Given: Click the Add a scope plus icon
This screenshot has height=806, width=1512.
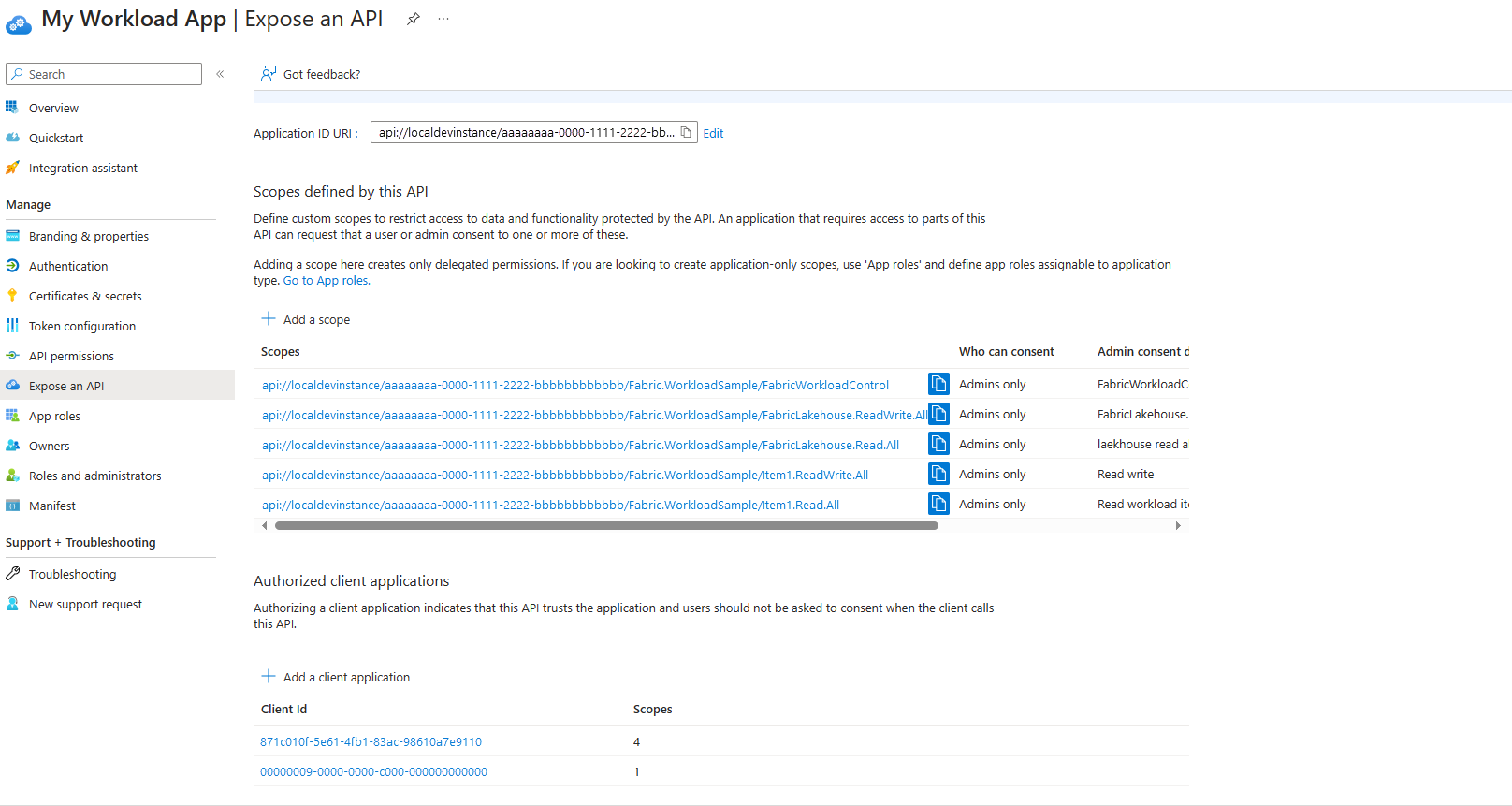Looking at the screenshot, I should (269, 318).
